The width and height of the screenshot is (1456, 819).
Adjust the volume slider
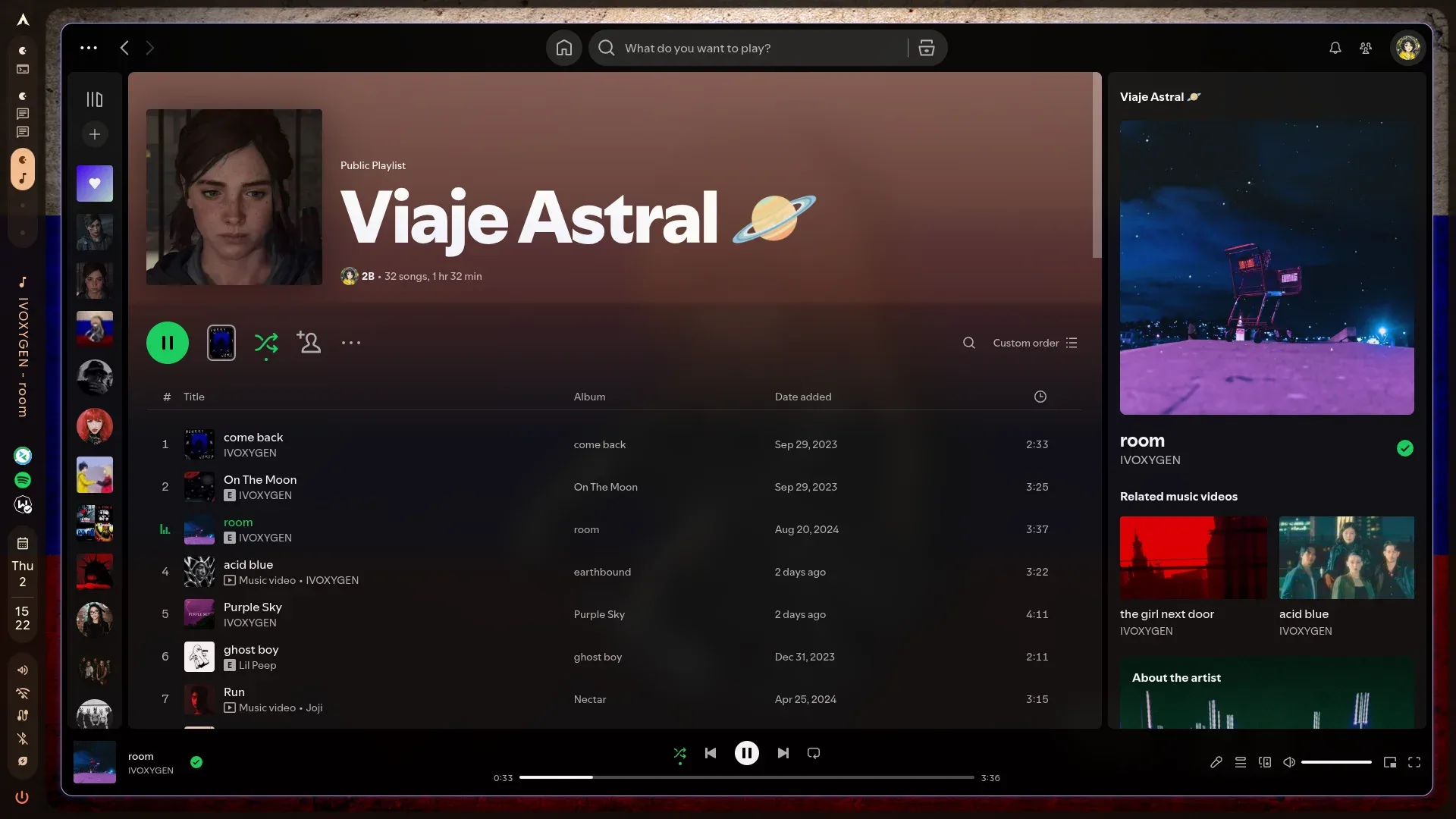click(x=1336, y=762)
